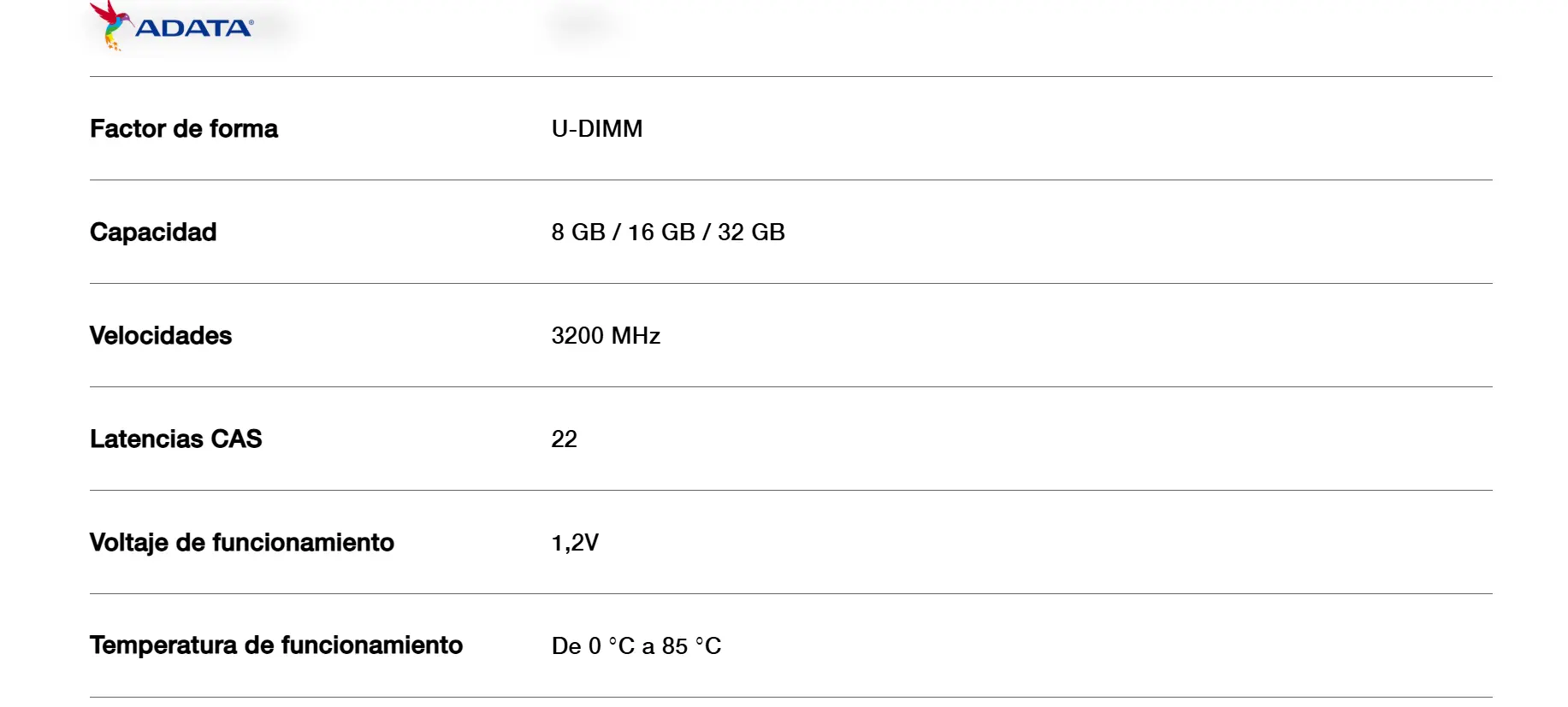Click the 1,2V voltage value

(575, 543)
